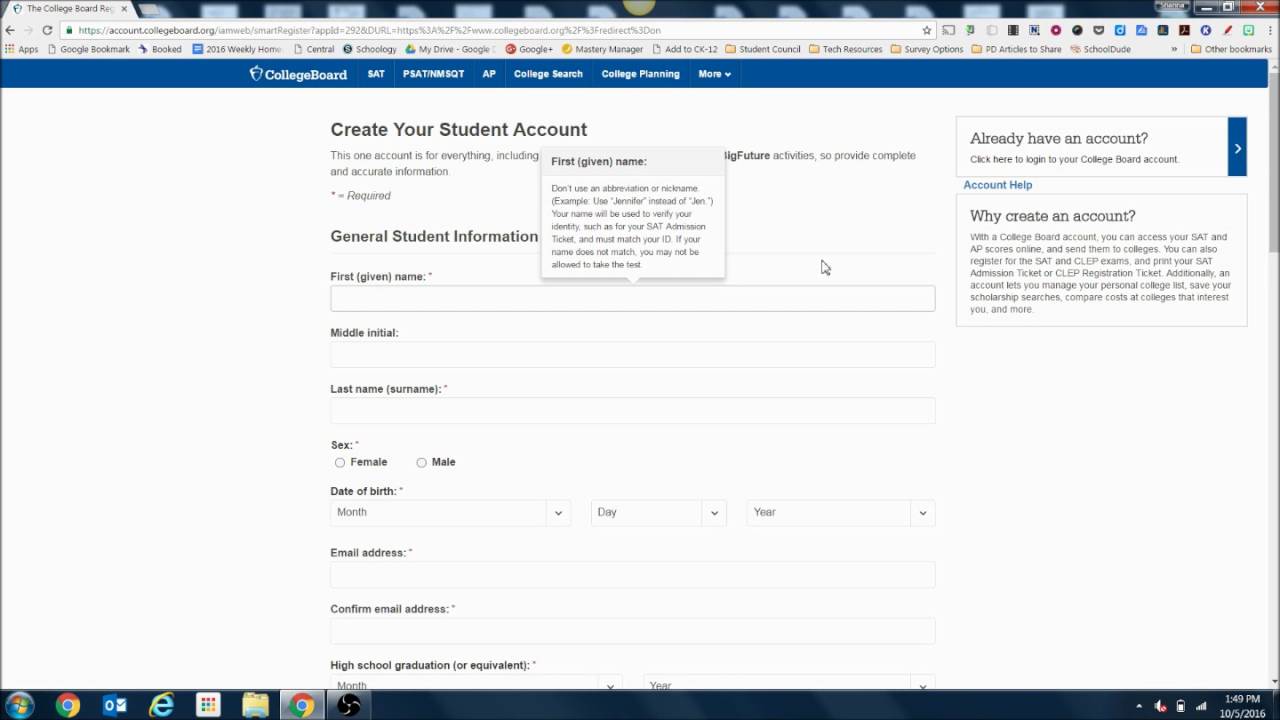Click the address bar URL
Viewport: 1280px width, 720px height.
coord(370,30)
